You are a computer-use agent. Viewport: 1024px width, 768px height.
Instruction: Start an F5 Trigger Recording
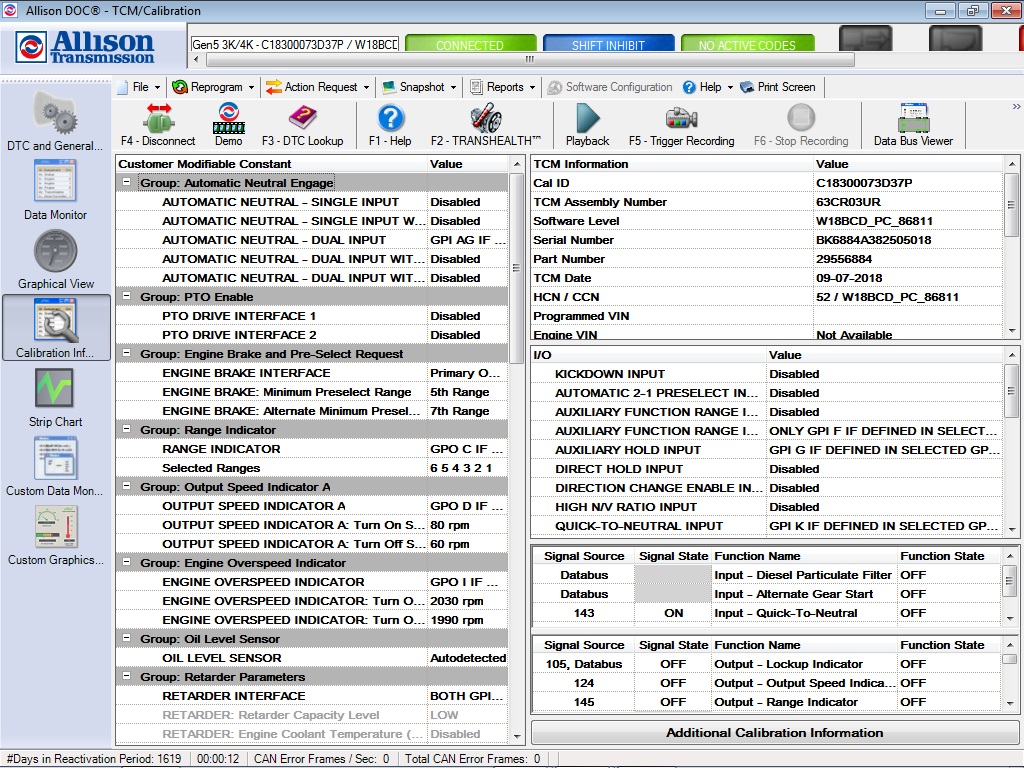pos(681,124)
